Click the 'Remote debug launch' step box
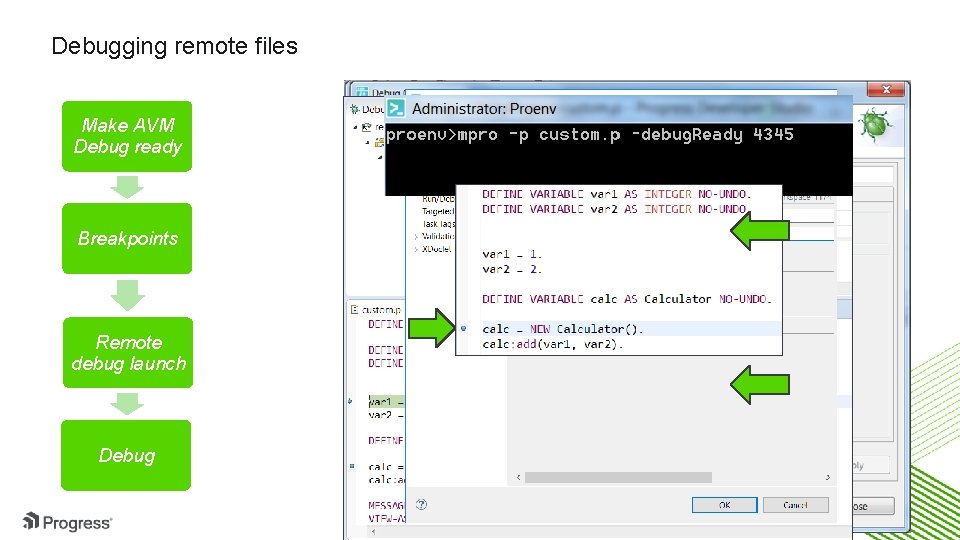The image size is (960, 540). tap(128, 353)
